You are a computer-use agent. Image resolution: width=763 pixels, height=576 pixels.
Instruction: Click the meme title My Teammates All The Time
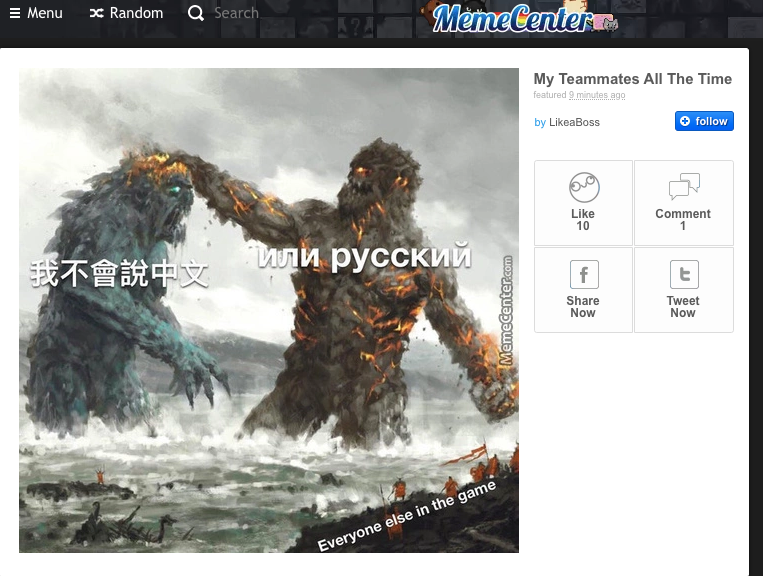tap(633, 79)
